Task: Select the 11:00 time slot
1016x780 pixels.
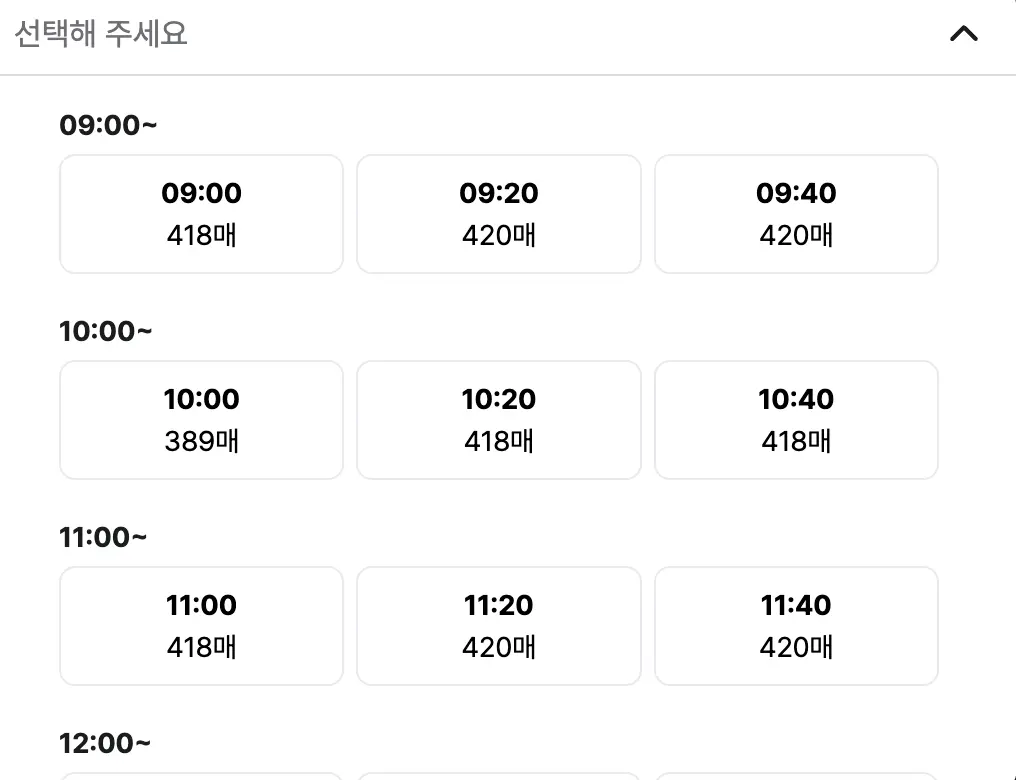Action: [x=202, y=626]
